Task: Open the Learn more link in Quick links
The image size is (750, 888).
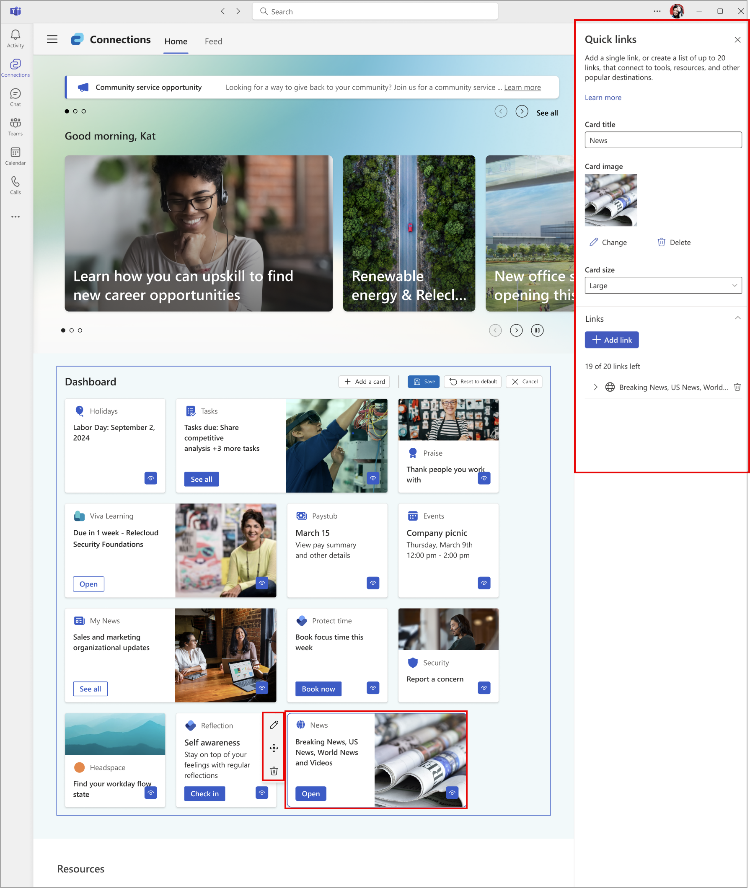Action: [603, 97]
